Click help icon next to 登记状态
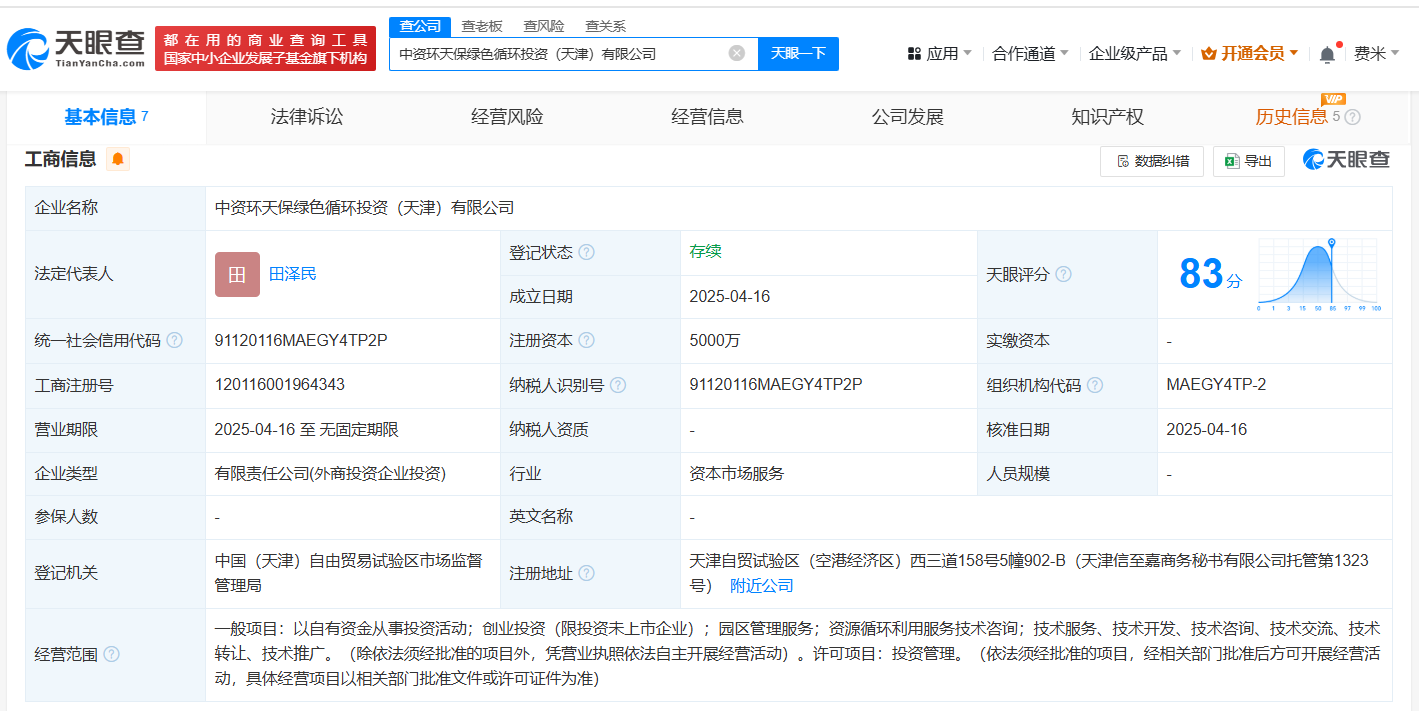 tap(586, 253)
